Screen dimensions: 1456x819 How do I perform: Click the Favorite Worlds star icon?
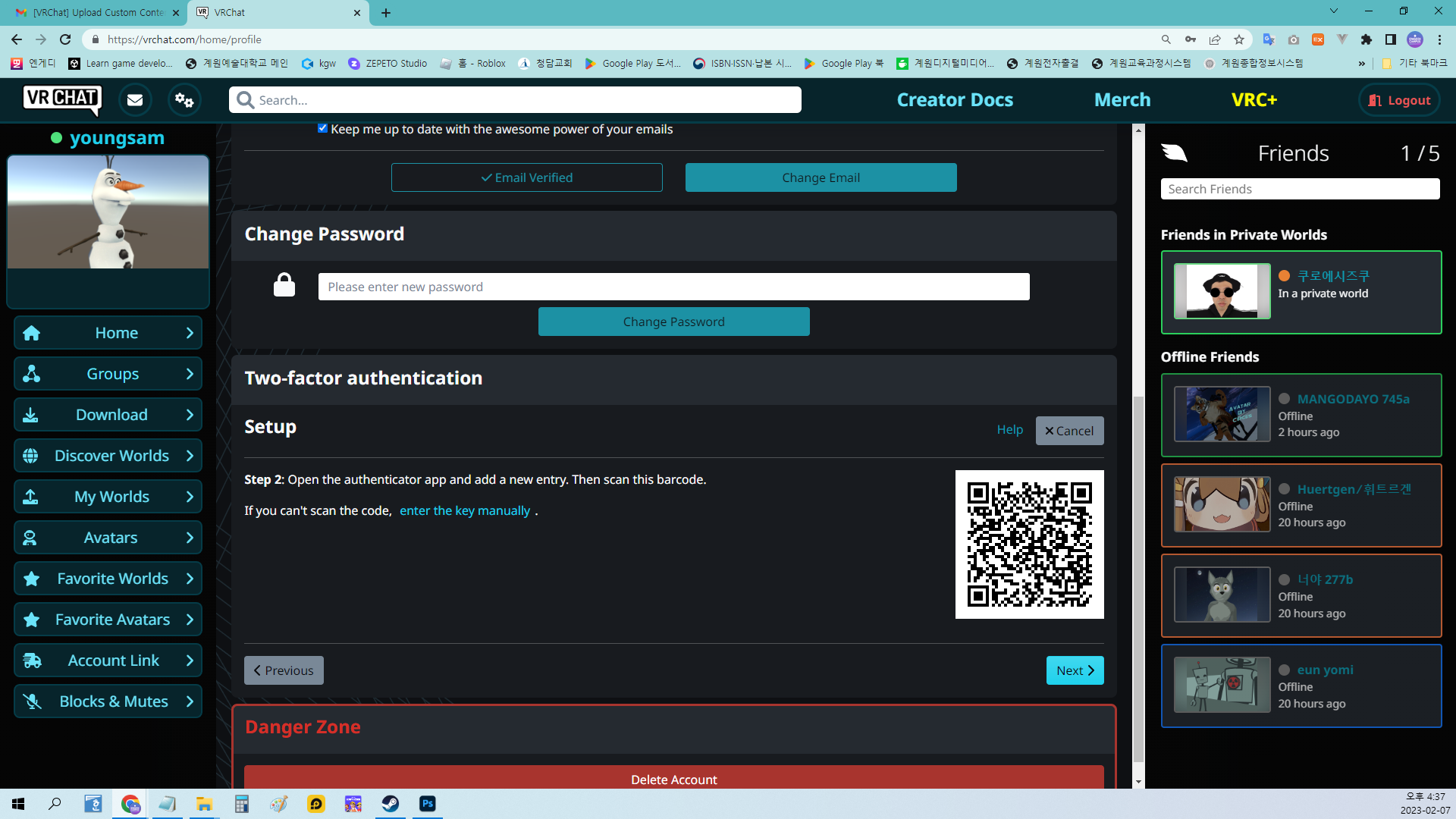point(31,579)
